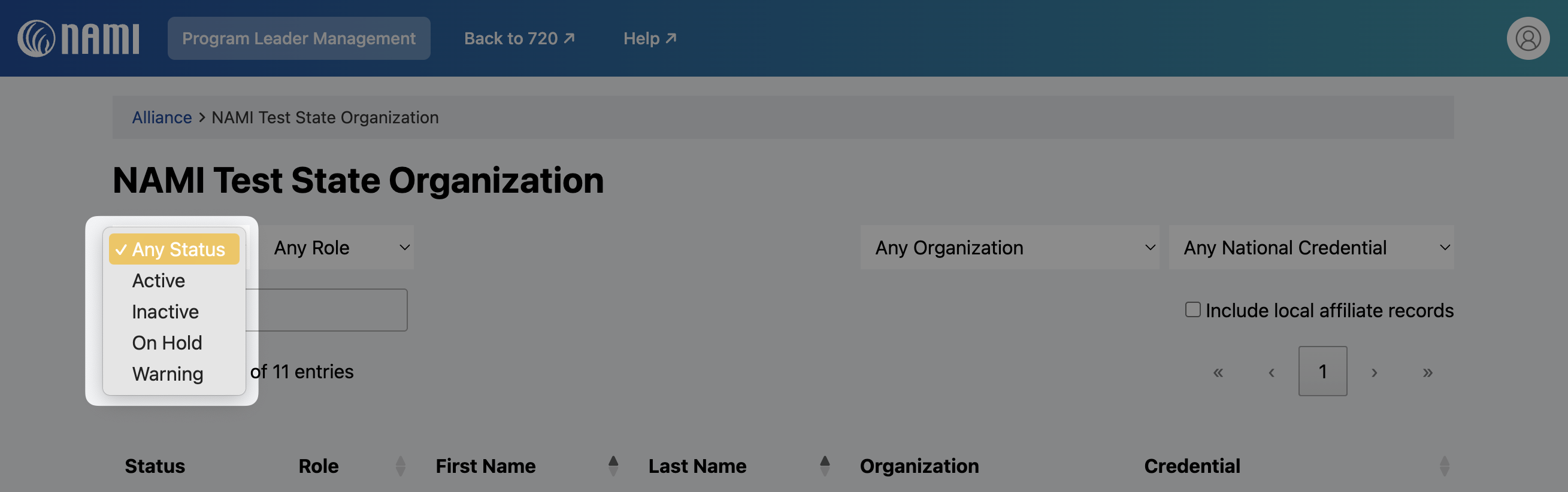This screenshot has height=492, width=1568.
Task: Go to previous page arrow
Action: point(1271,372)
